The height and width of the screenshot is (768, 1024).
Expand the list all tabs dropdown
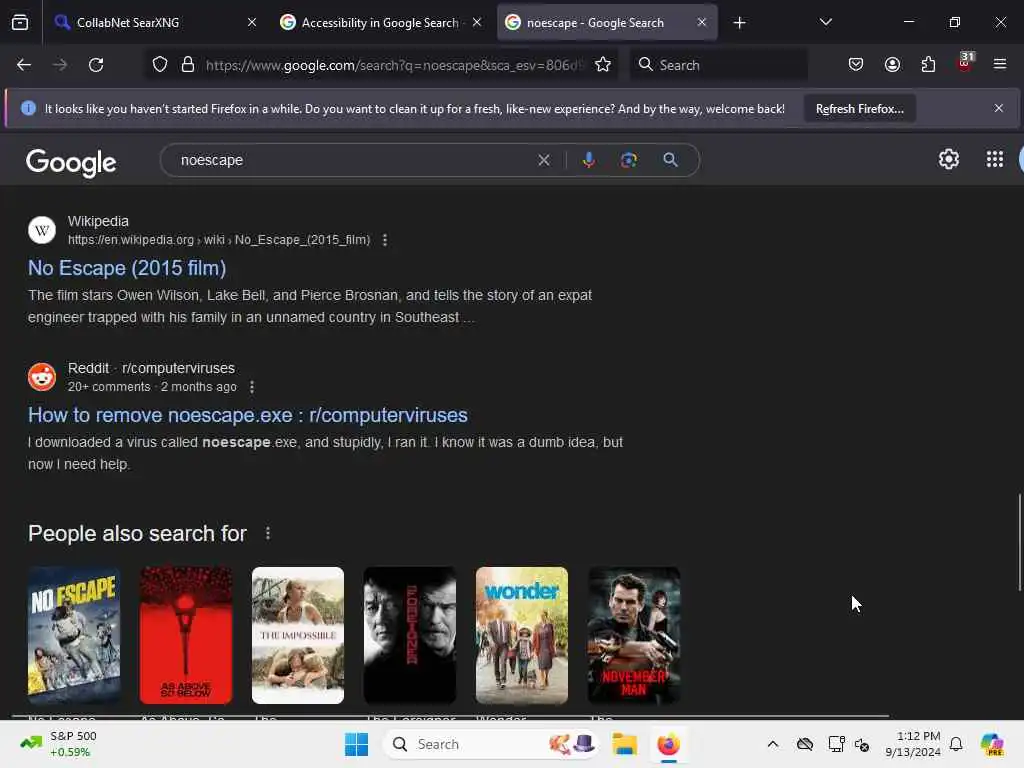pos(825,22)
